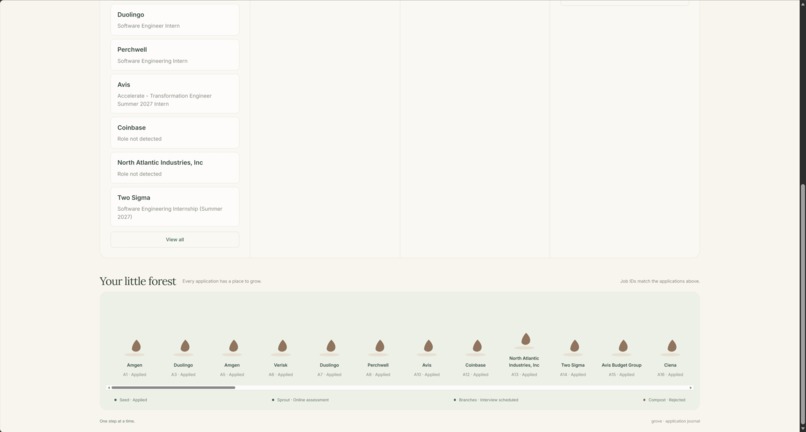
Task: Click the left arrow of the forest scrollbar
Action: (x=109, y=388)
